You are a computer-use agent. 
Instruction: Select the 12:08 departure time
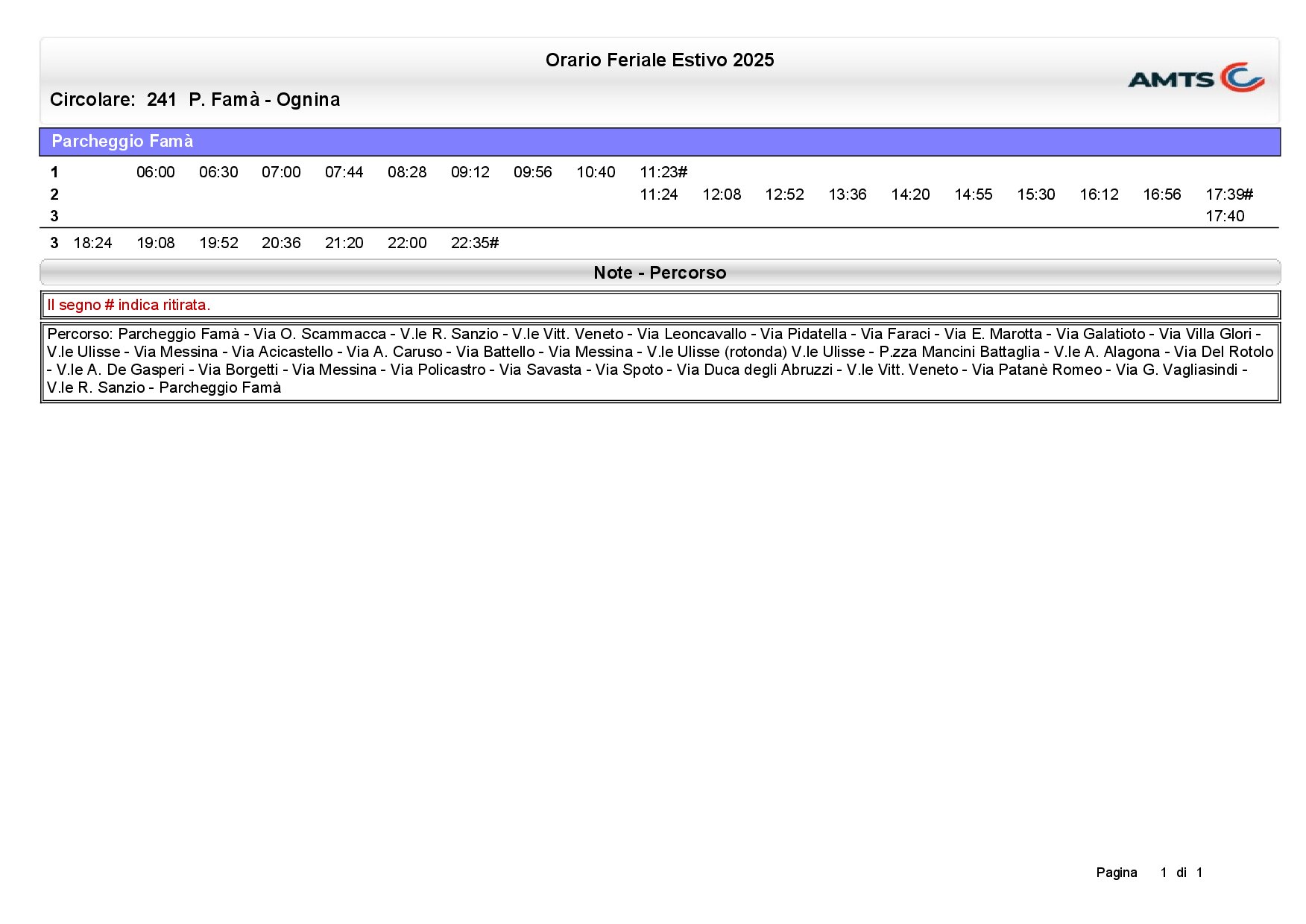click(x=722, y=194)
